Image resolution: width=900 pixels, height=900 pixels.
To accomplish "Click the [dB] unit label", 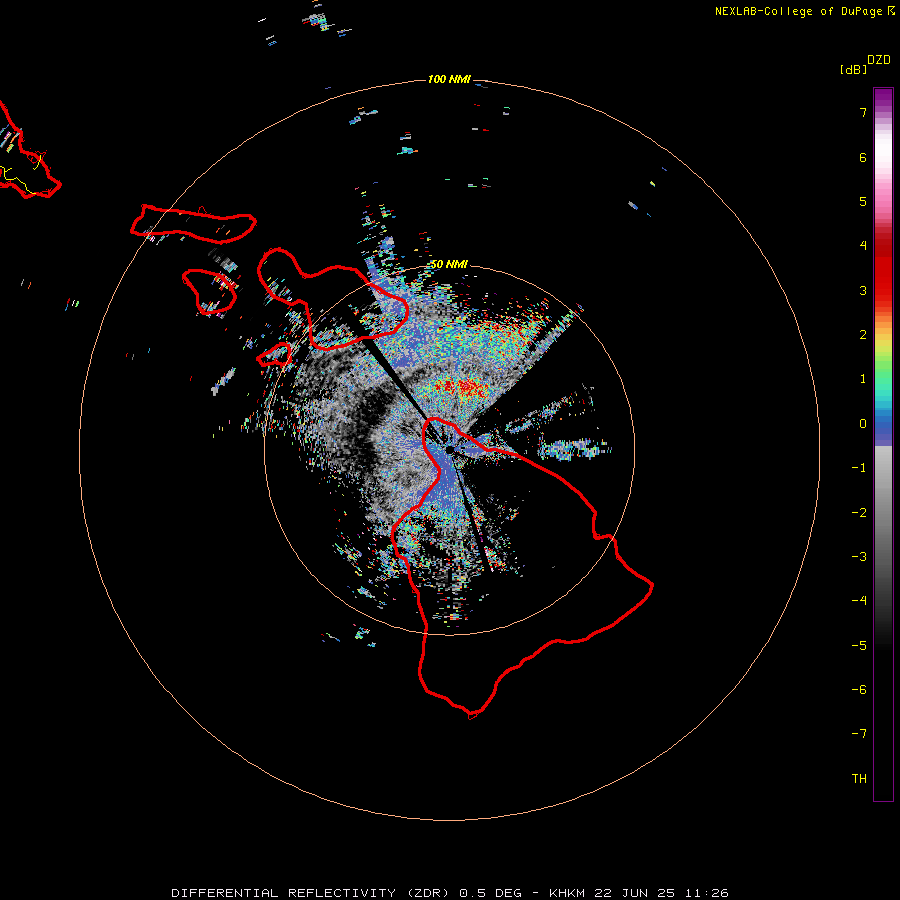I will pyautogui.click(x=853, y=69).
